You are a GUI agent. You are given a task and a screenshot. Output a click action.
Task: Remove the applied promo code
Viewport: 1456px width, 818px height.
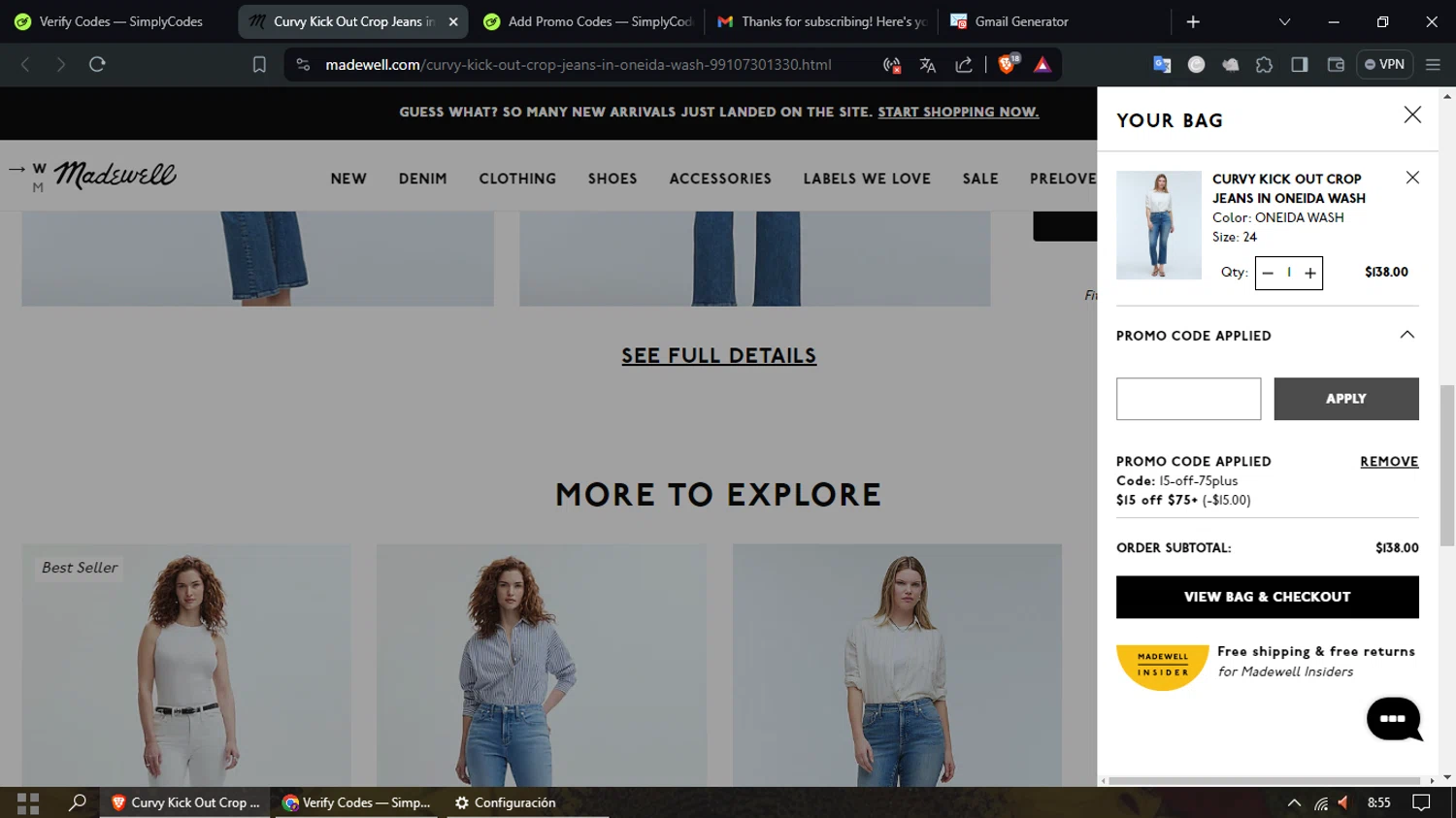pyautogui.click(x=1389, y=462)
